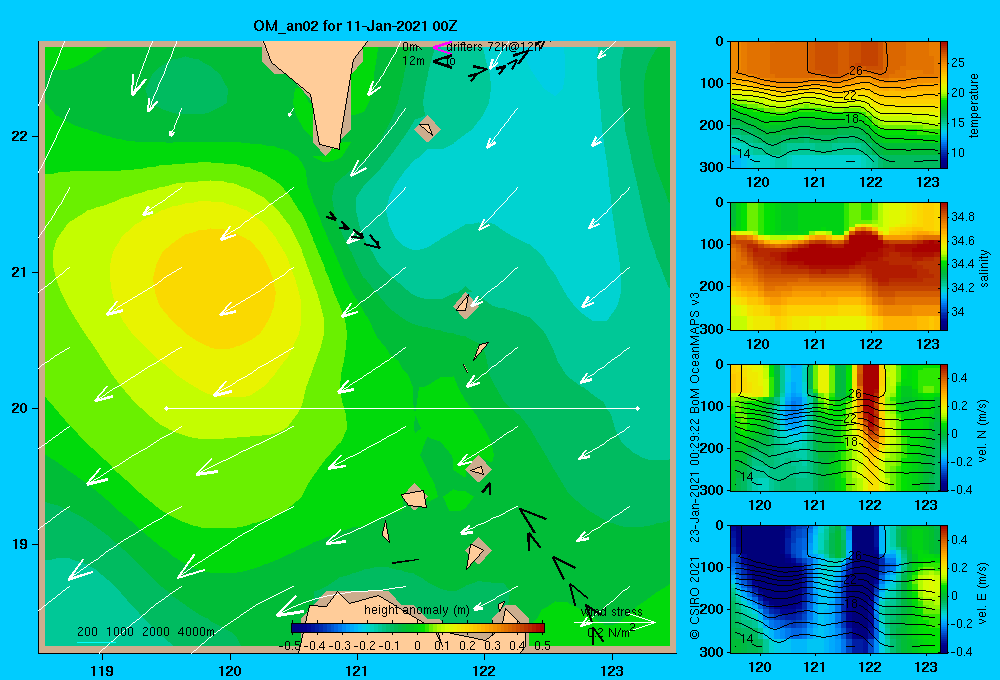
Task: Click the longitude label '120' under the main map
Action: click(x=230, y=670)
